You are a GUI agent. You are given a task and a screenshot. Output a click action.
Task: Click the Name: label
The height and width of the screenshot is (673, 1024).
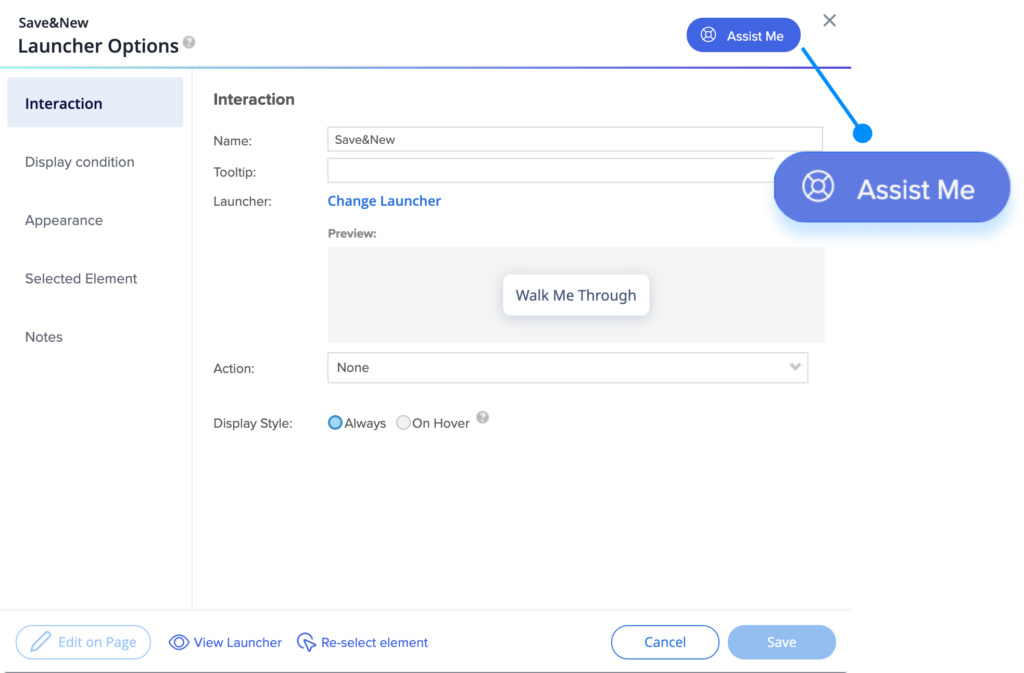tap(232, 141)
